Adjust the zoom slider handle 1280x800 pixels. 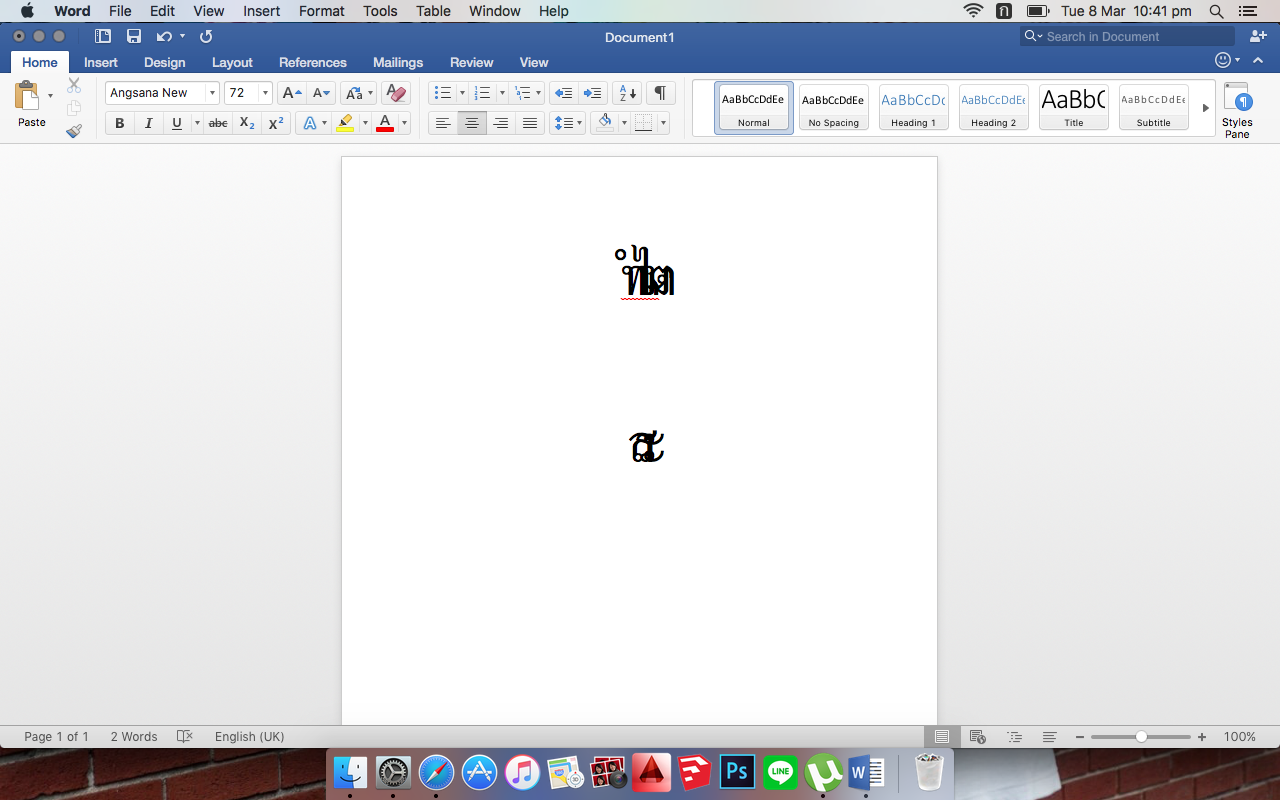(x=1141, y=737)
